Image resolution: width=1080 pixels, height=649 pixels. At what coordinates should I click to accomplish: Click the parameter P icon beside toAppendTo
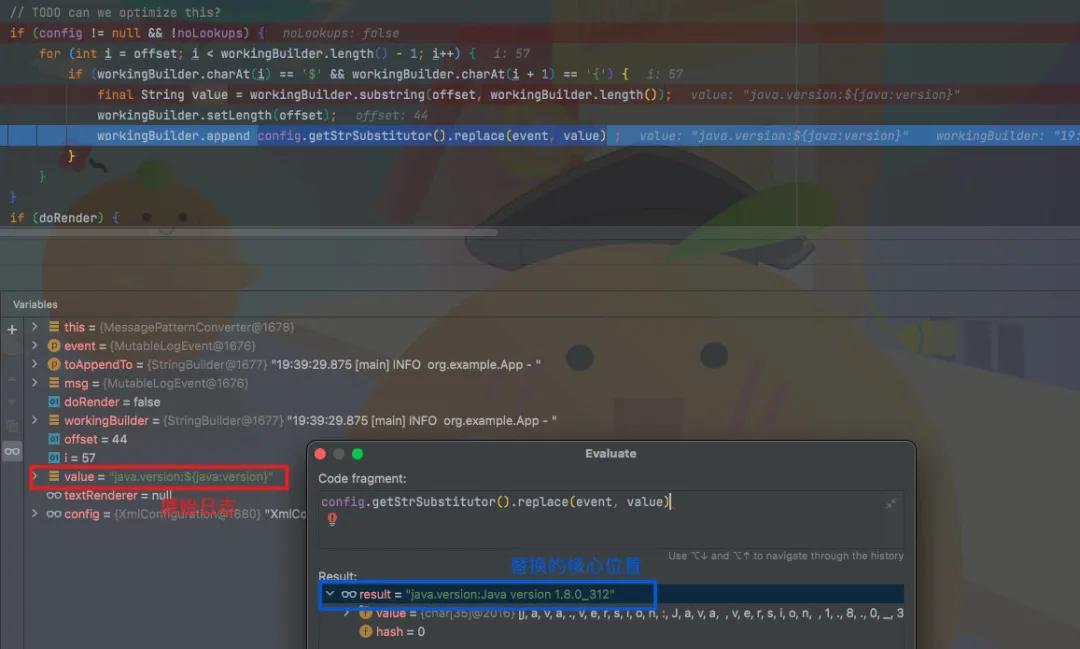[54, 364]
